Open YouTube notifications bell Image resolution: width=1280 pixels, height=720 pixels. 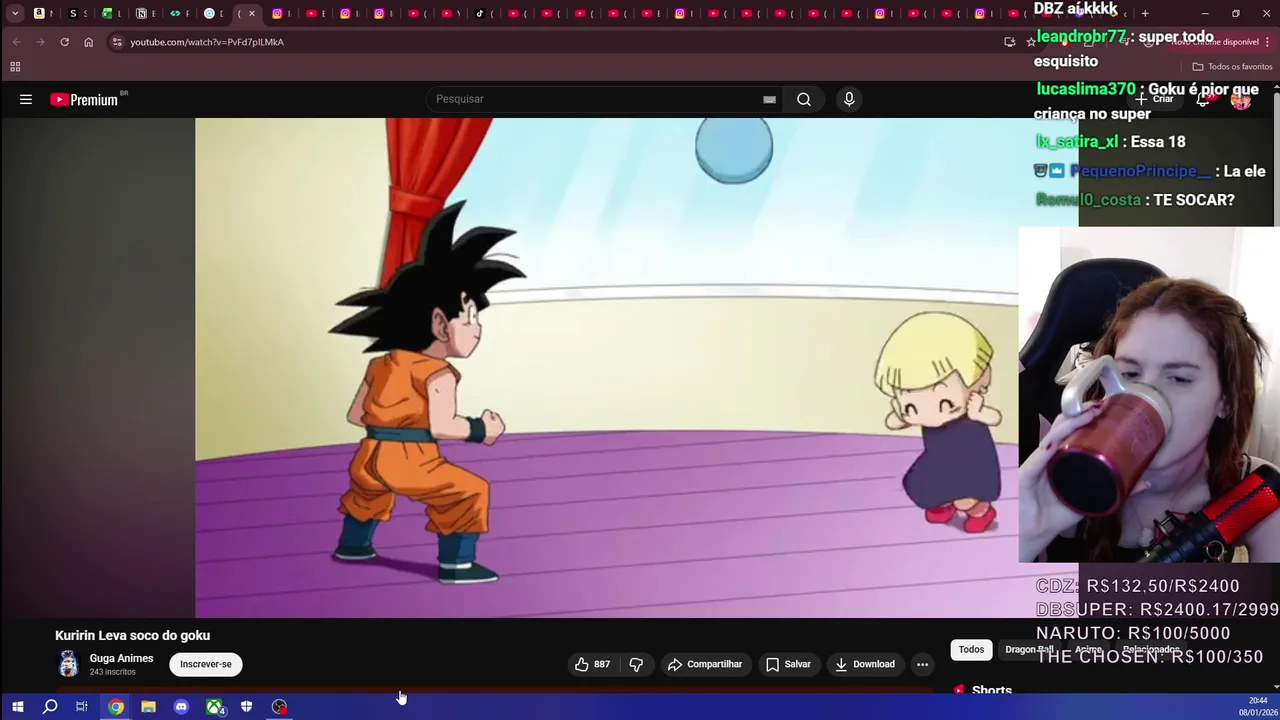[1203, 99]
